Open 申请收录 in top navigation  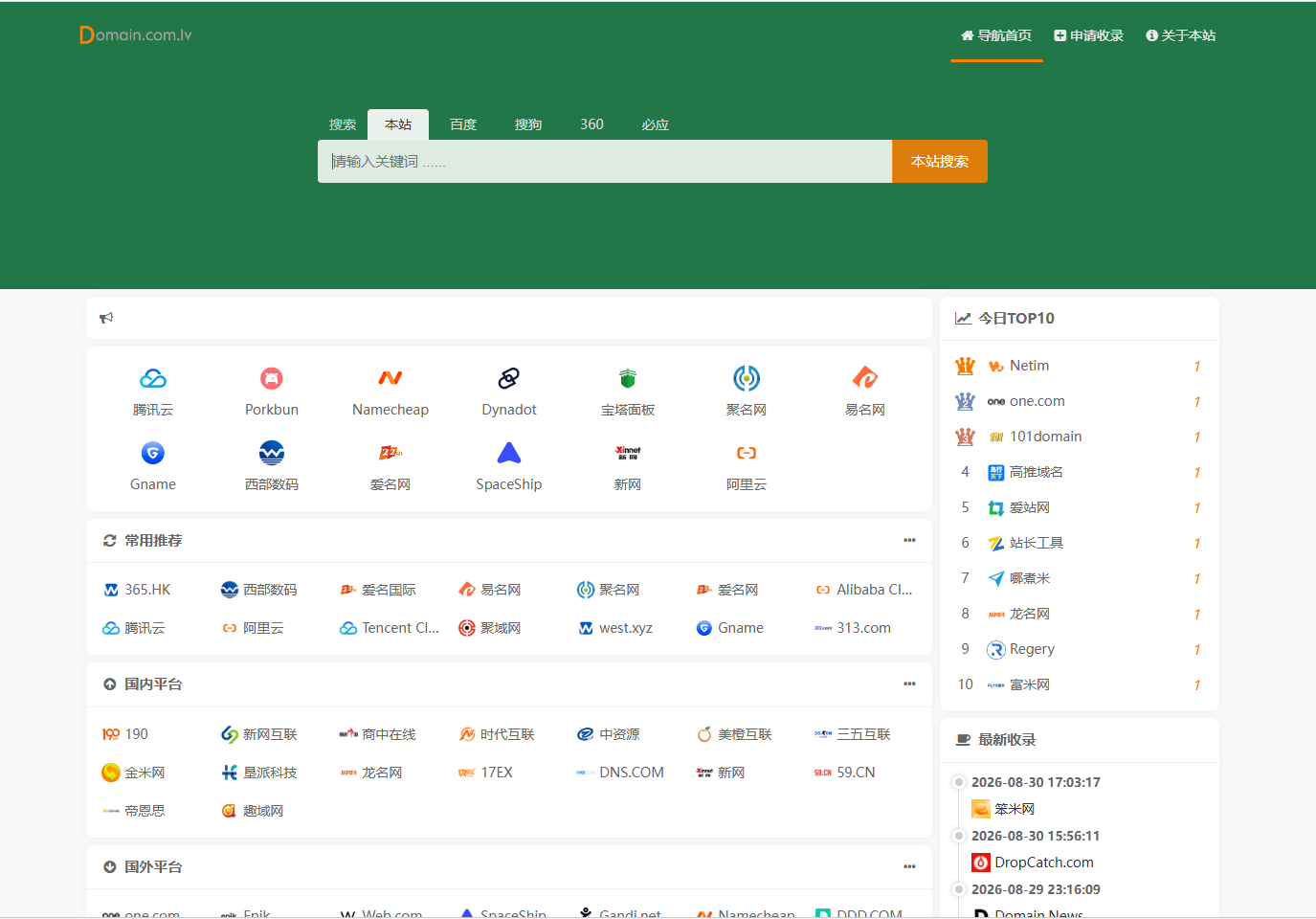coord(1089,35)
